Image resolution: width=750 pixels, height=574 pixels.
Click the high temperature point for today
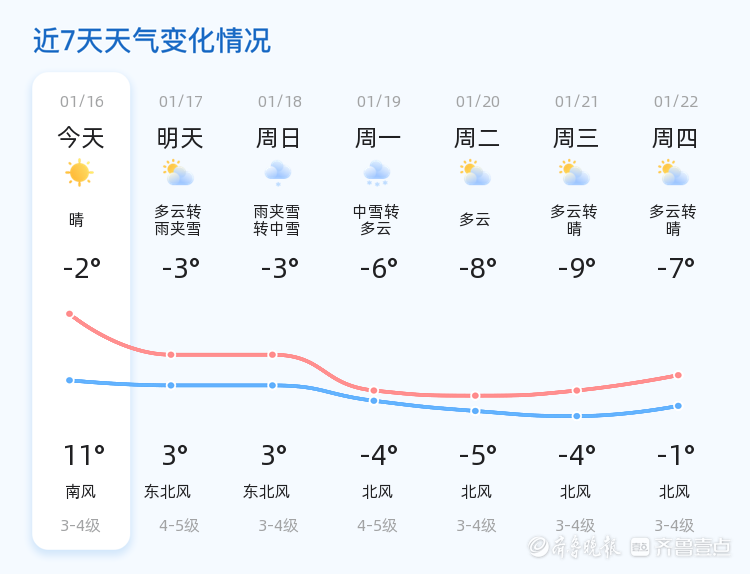(x=70, y=314)
